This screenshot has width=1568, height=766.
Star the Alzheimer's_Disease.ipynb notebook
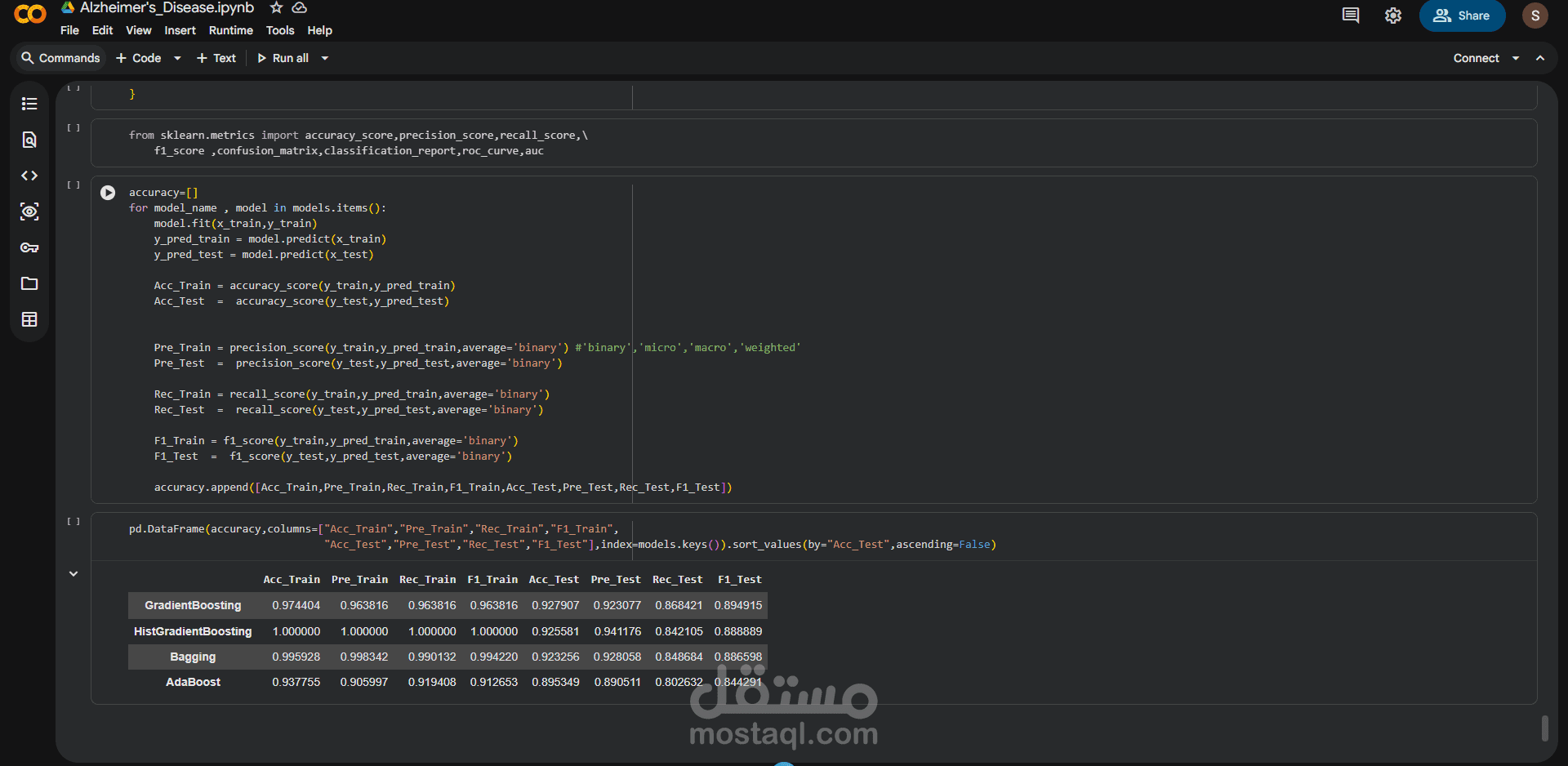pos(276,7)
